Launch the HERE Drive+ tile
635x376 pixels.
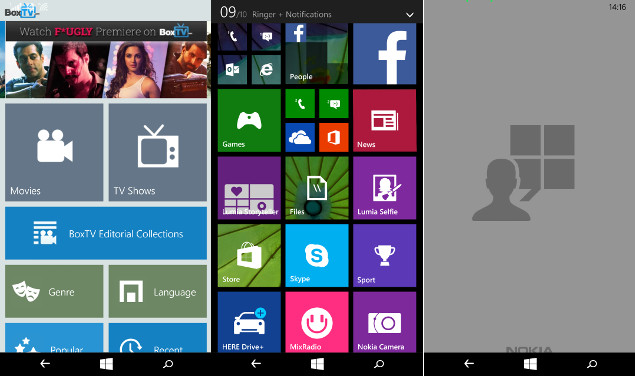(x=249, y=322)
